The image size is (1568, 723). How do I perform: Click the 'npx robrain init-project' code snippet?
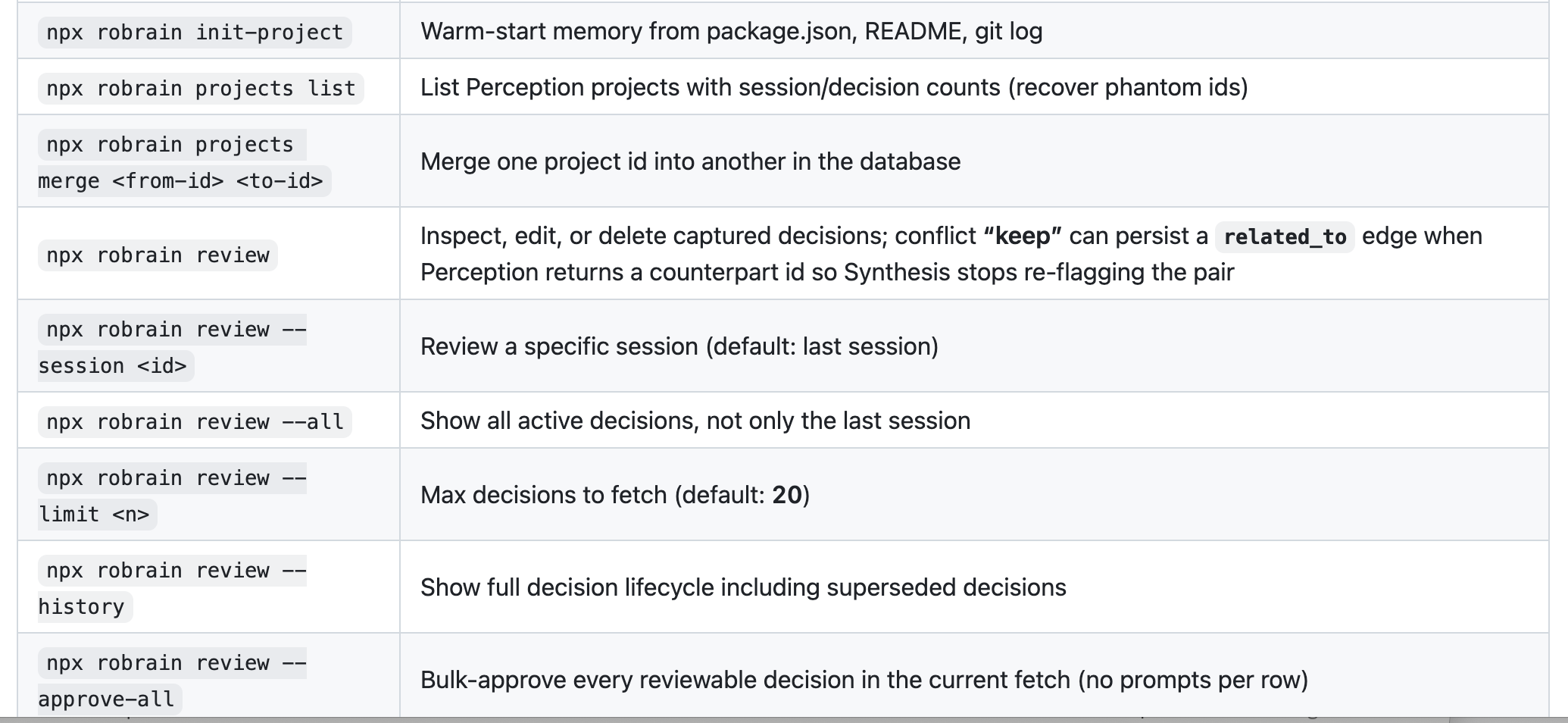coord(195,32)
